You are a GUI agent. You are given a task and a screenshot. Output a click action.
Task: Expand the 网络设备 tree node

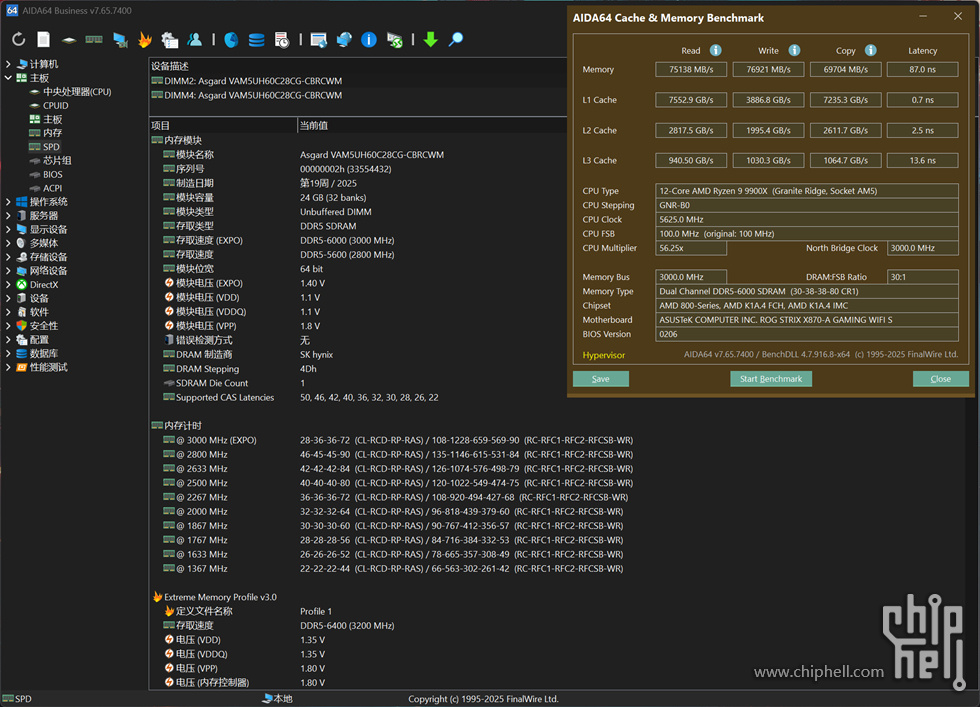point(8,270)
